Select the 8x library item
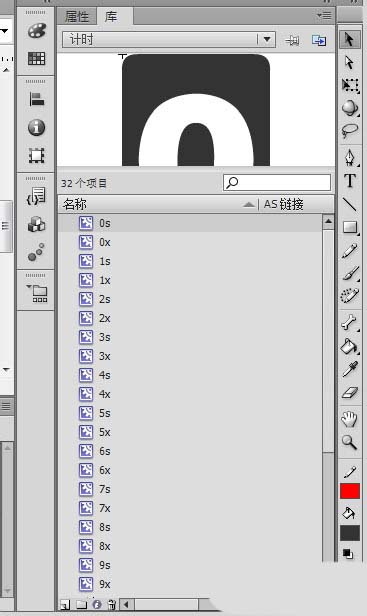This screenshot has height=616, width=367. [x=190, y=546]
